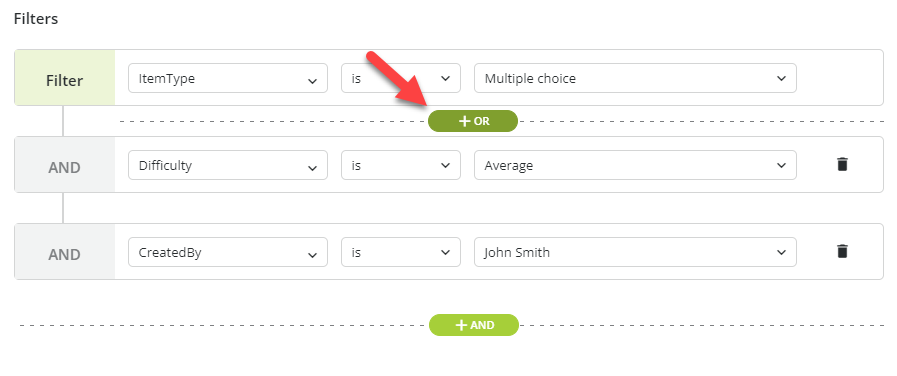Click the Filters section heading

point(36,19)
